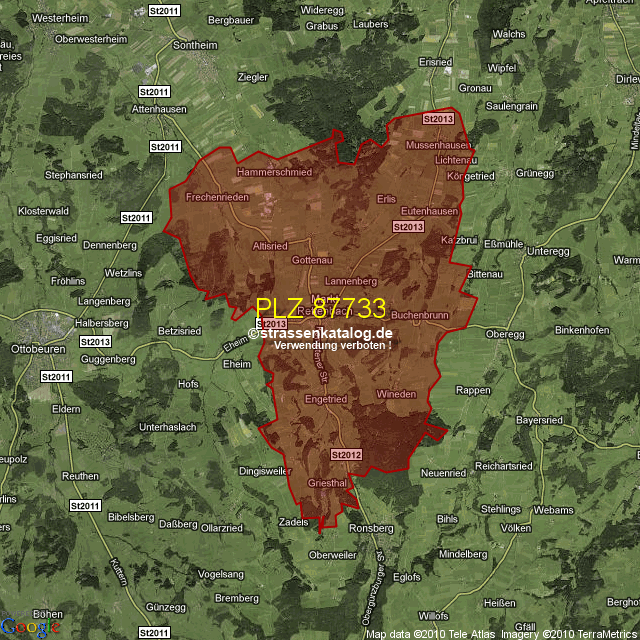Click the Hammerschmied place label

(x=274, y=172)
